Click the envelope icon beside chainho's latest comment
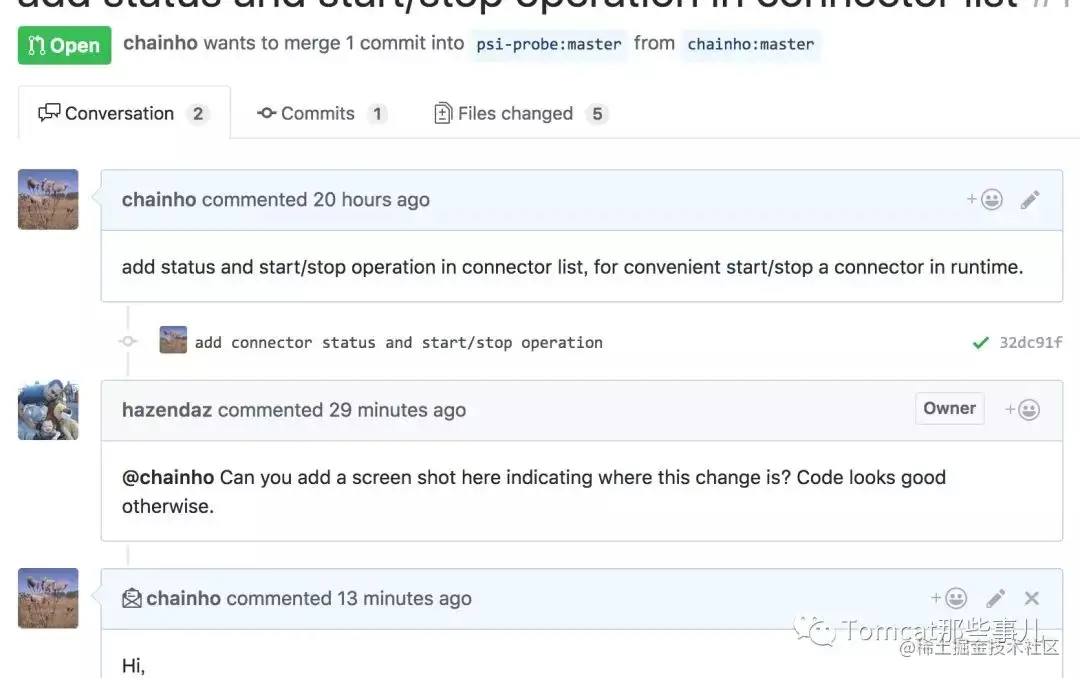This screenshot has width=1080, height=678. [x=132, y=598]
